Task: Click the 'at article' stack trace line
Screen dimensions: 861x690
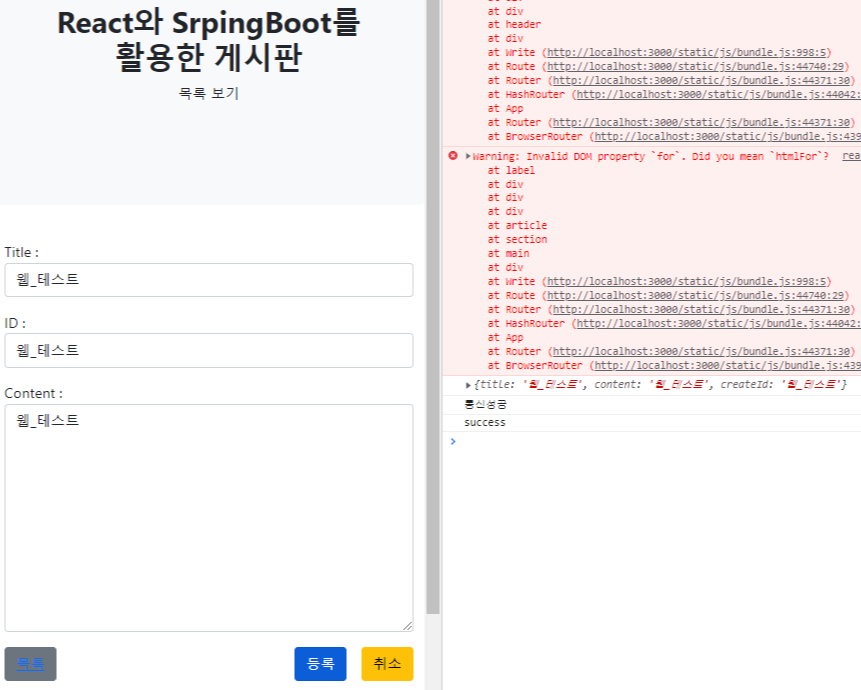Action: [x=517, y=226]
